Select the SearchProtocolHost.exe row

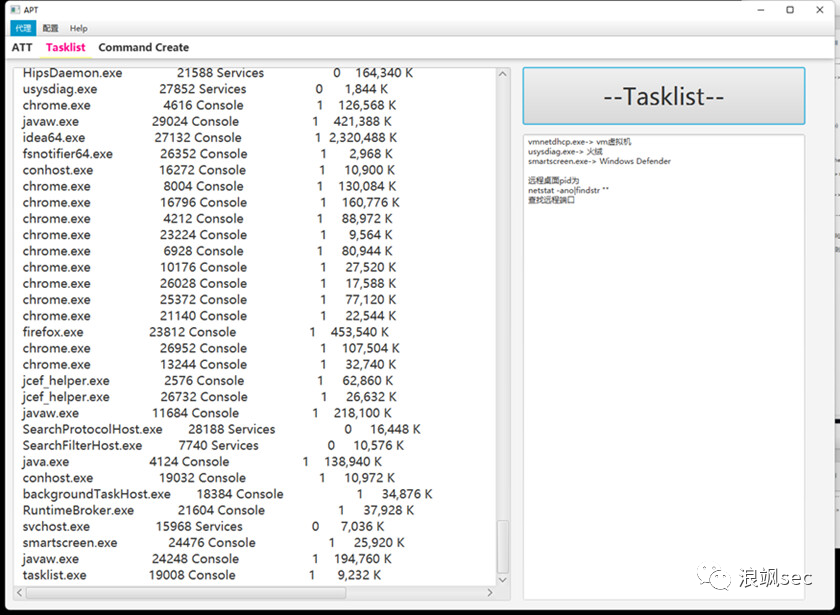pos(221,429)
